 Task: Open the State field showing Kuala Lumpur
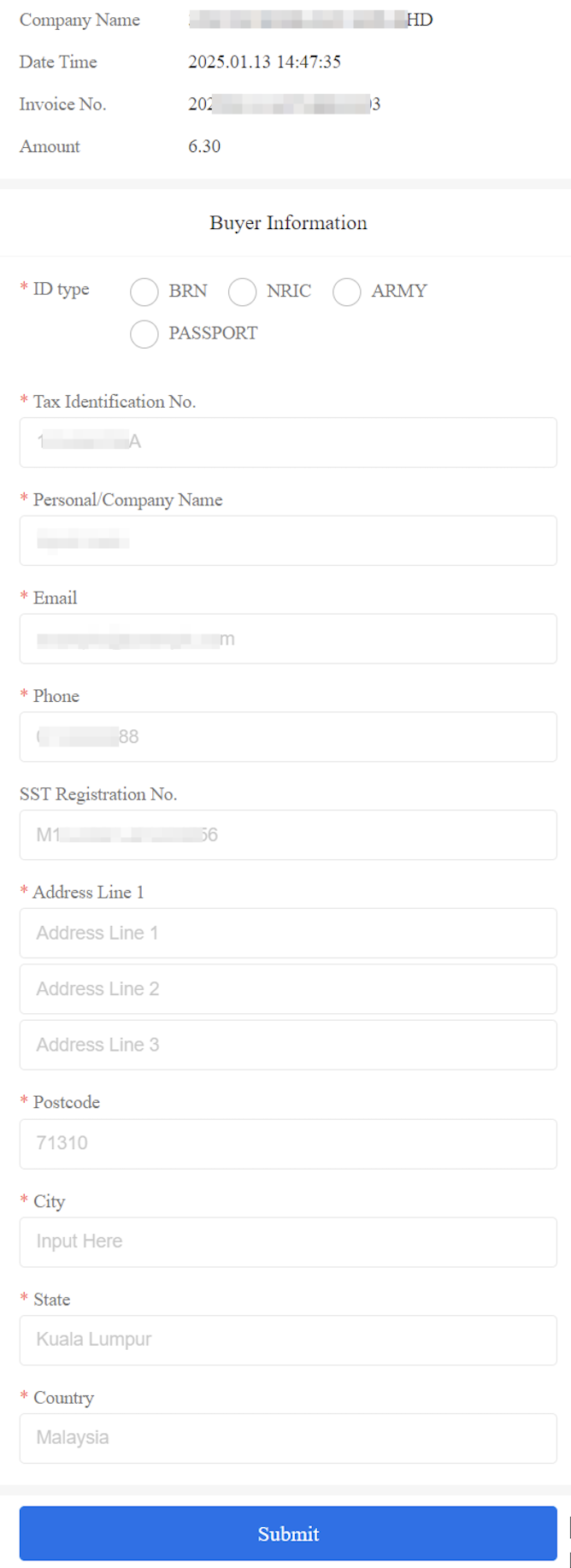[x=288, y=1340]
